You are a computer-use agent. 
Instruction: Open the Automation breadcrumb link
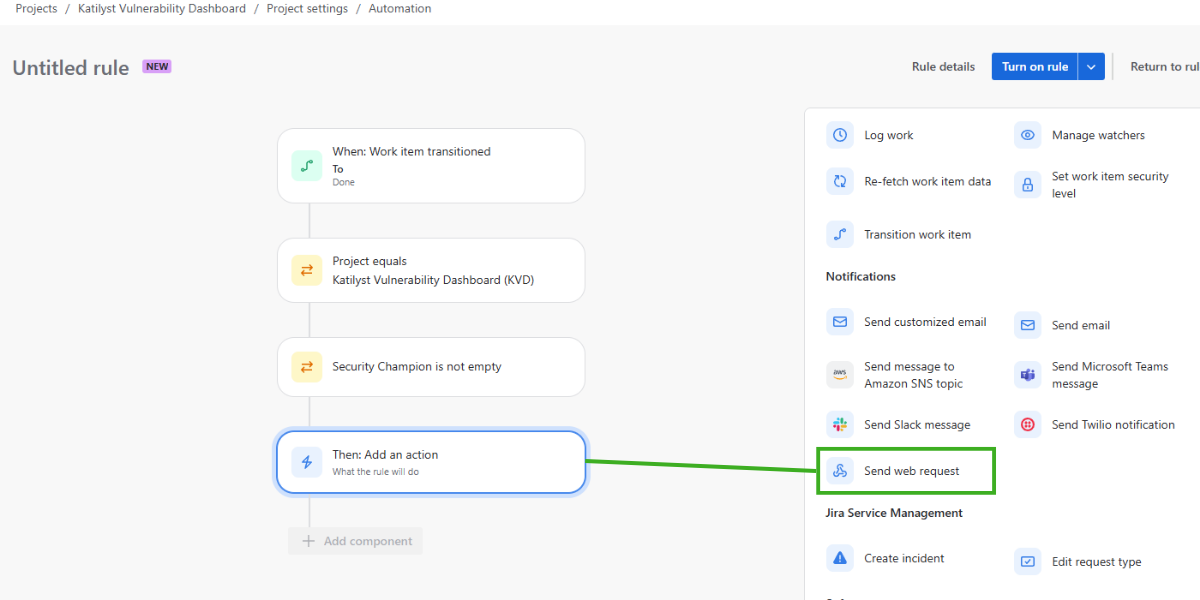400,8
